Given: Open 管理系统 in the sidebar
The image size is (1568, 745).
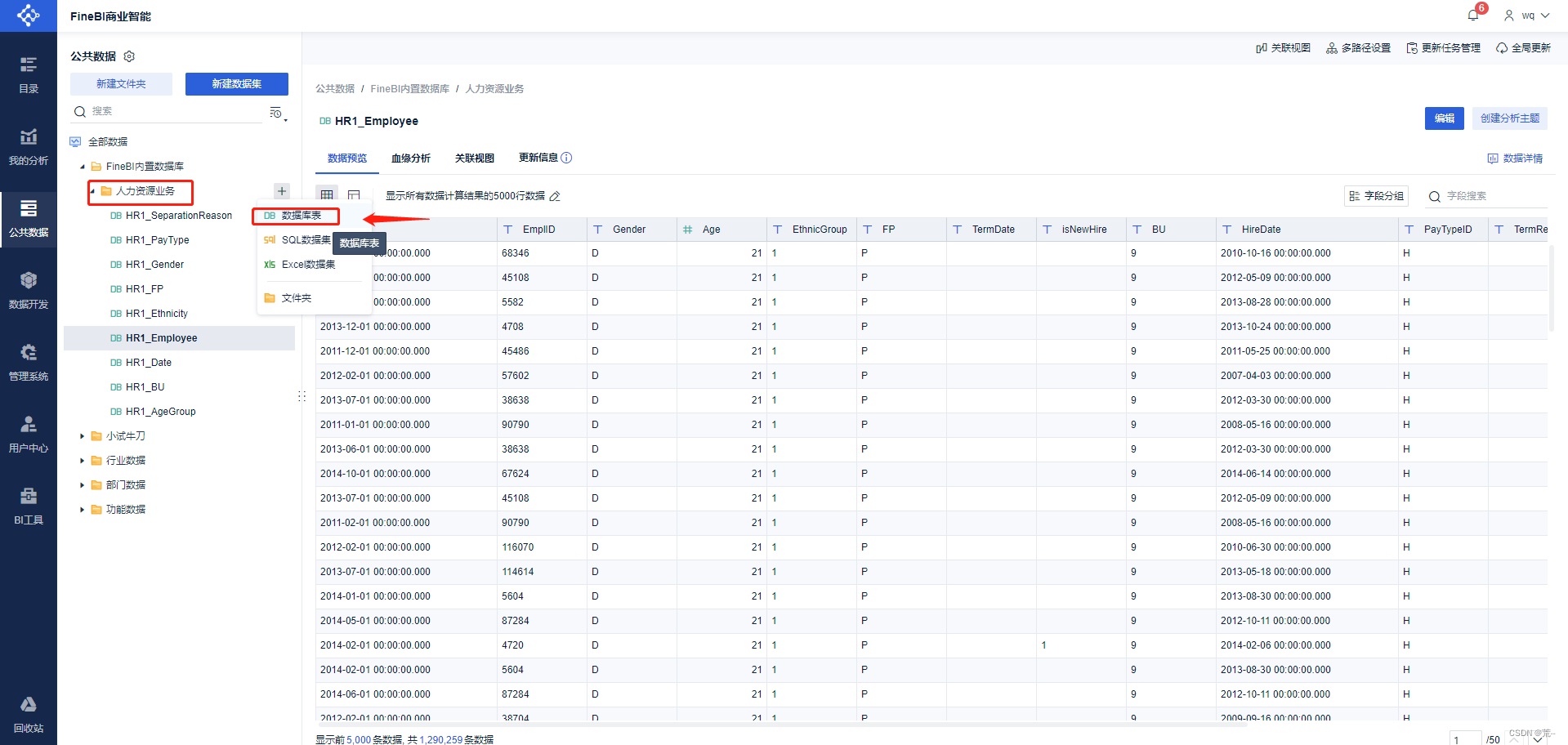Looking at the screenshot, I should click(29, 362).
